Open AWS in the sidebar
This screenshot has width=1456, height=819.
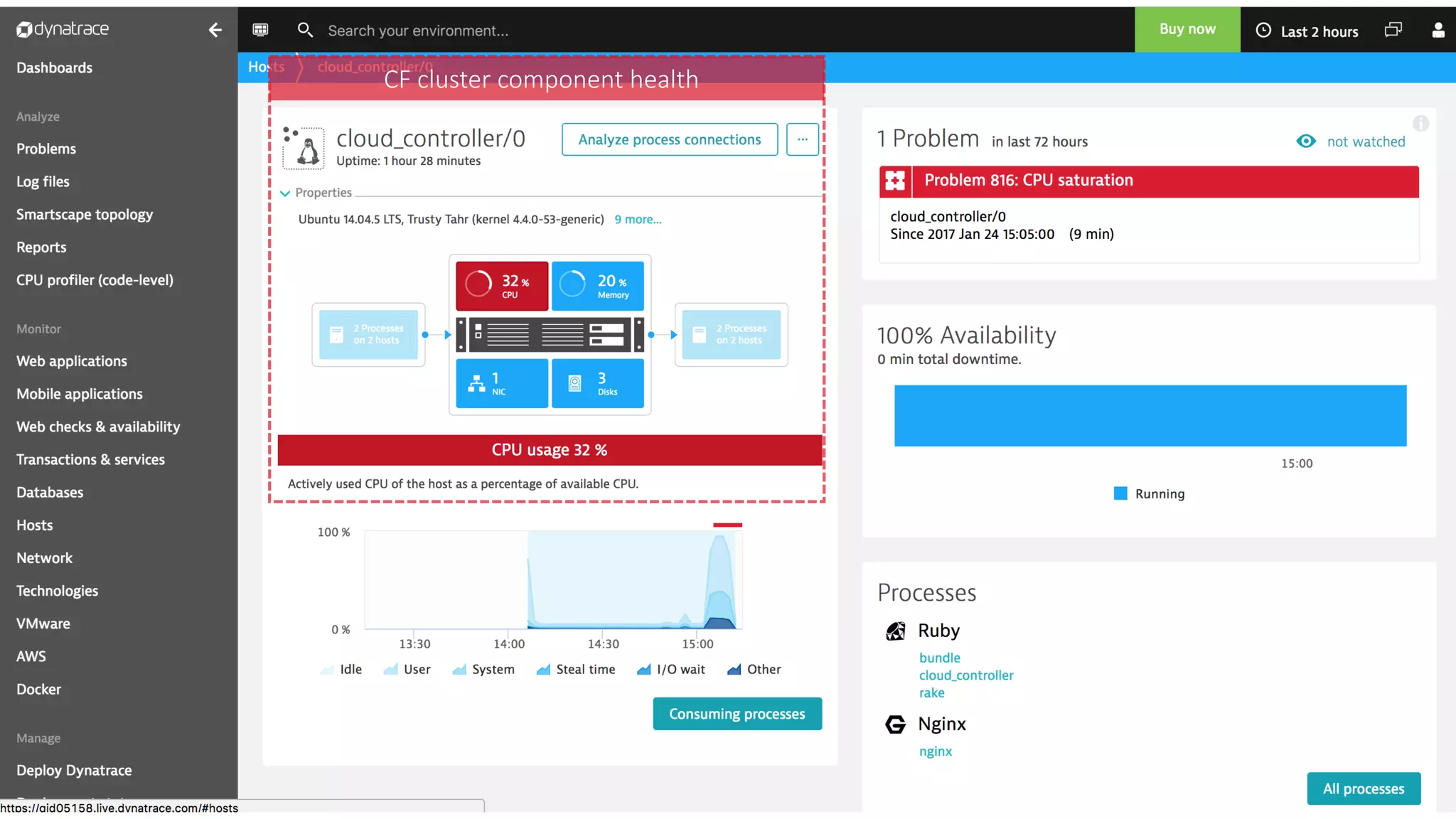pyautogui.click(x=31, y=657)
